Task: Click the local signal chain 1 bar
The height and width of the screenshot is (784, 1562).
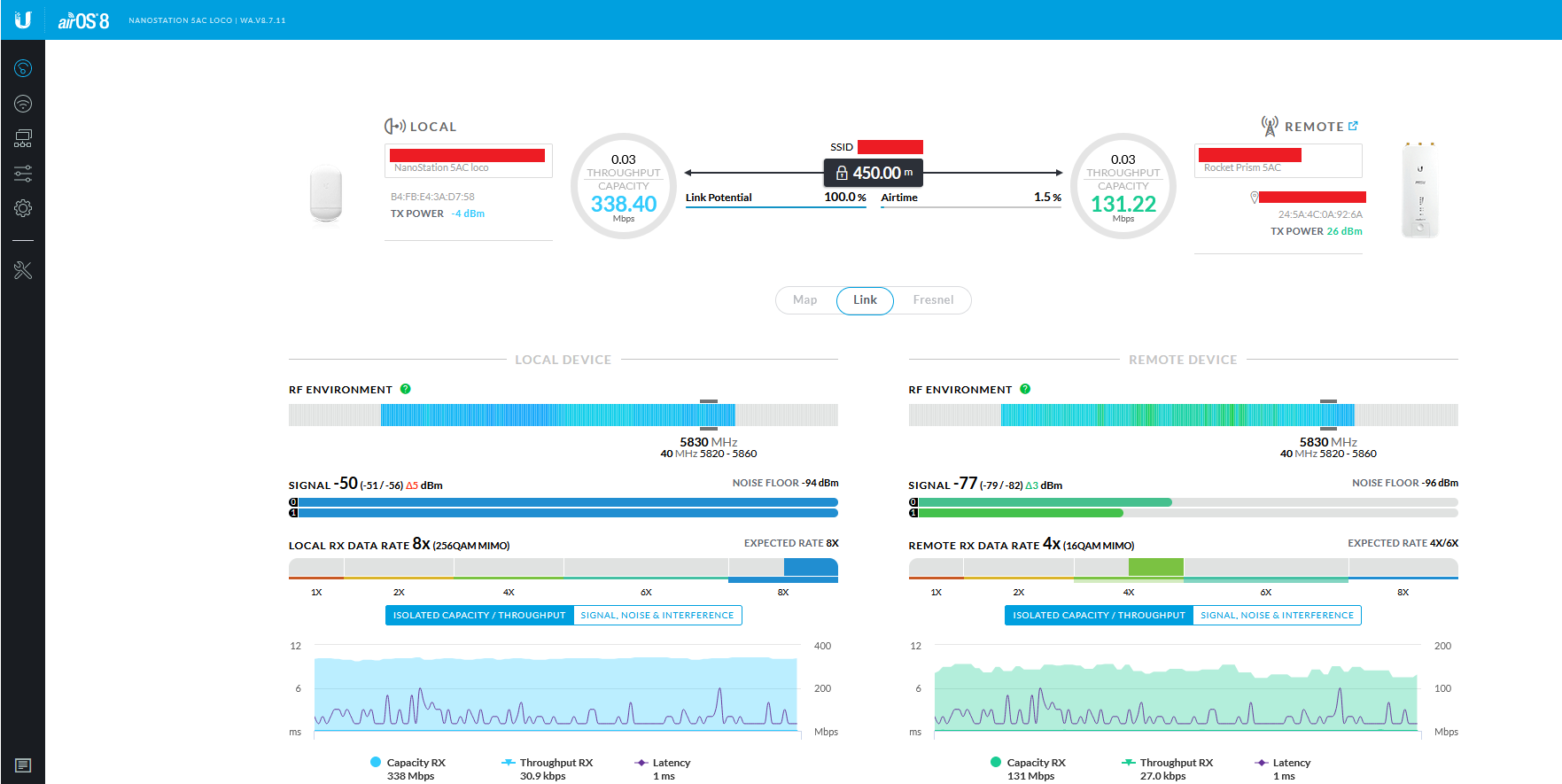Action: pyautogui.click(x=563, y=513)
